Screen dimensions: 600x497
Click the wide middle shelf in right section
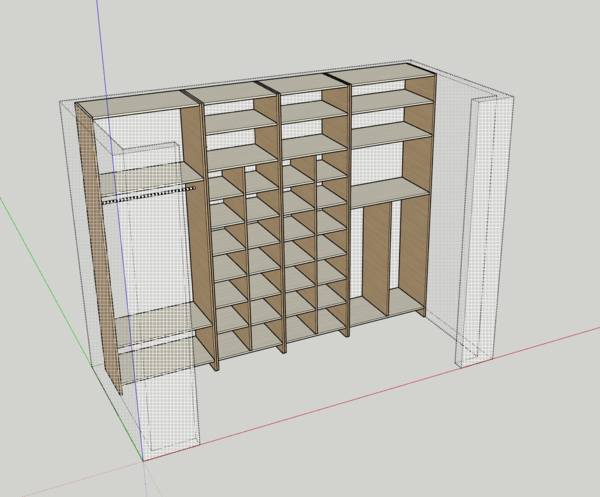coord(385,190)
